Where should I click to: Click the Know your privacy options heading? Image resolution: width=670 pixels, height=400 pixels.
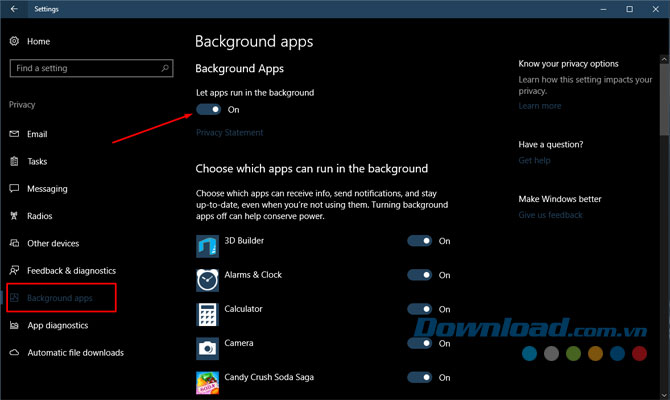568,64
